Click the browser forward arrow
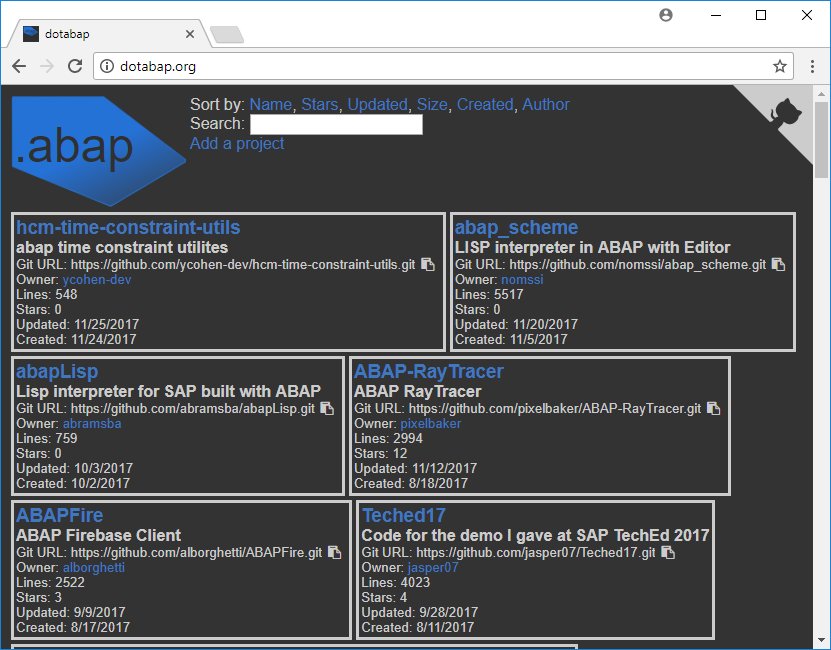 tap(47, 66)
